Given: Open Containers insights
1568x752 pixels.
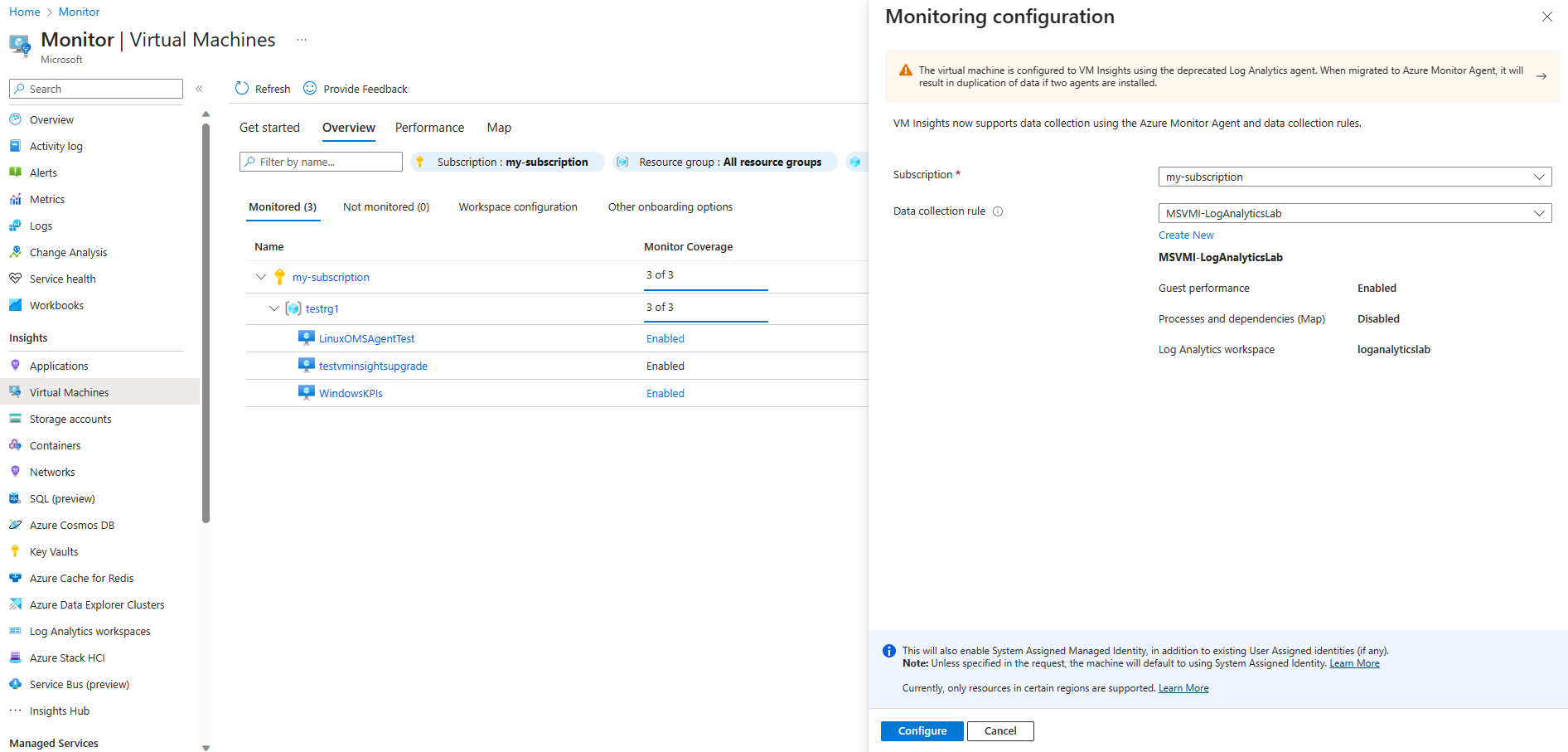Looking at the screenshot, I should coord(55,445).
